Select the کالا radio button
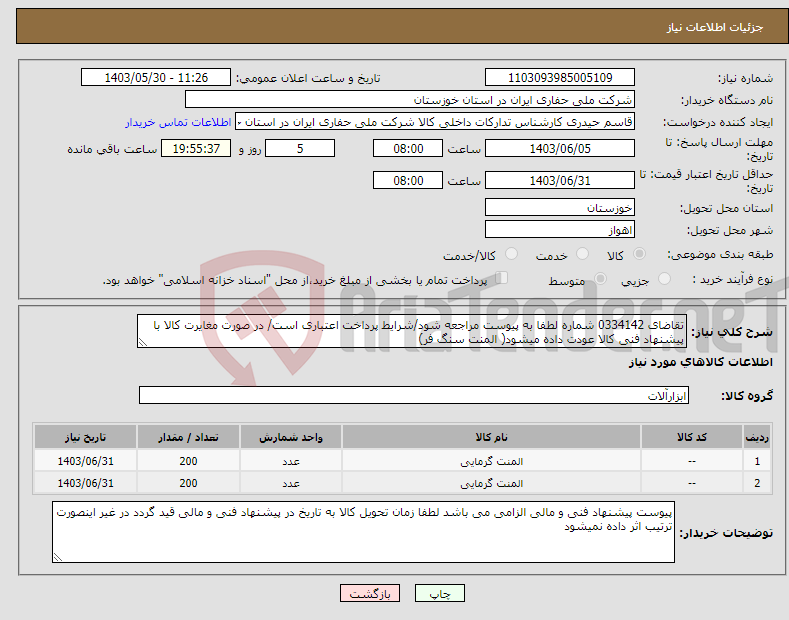This screenshot has width=789, height=620. 639,254
